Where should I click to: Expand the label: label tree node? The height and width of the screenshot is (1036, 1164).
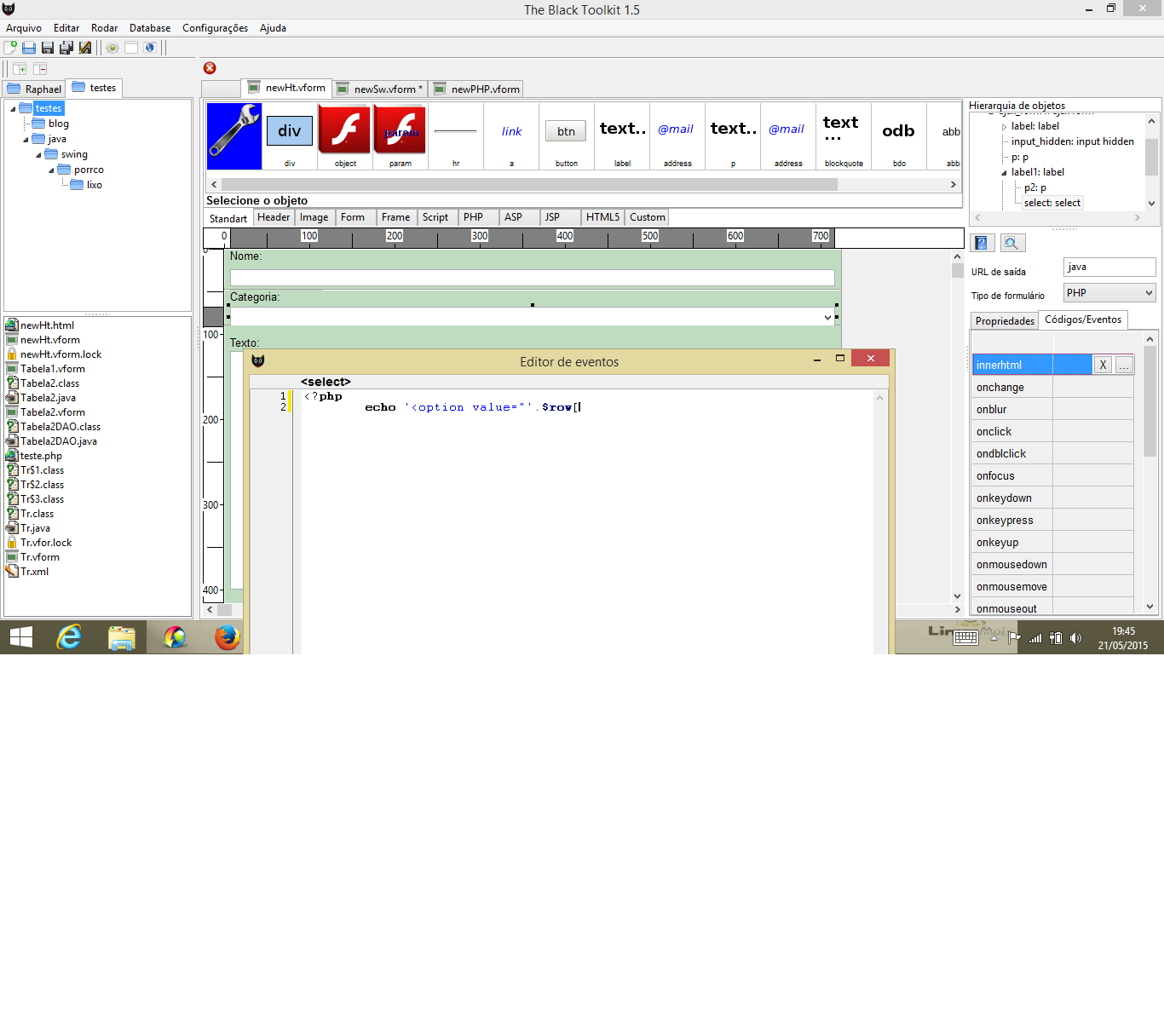pos(1004,125)
